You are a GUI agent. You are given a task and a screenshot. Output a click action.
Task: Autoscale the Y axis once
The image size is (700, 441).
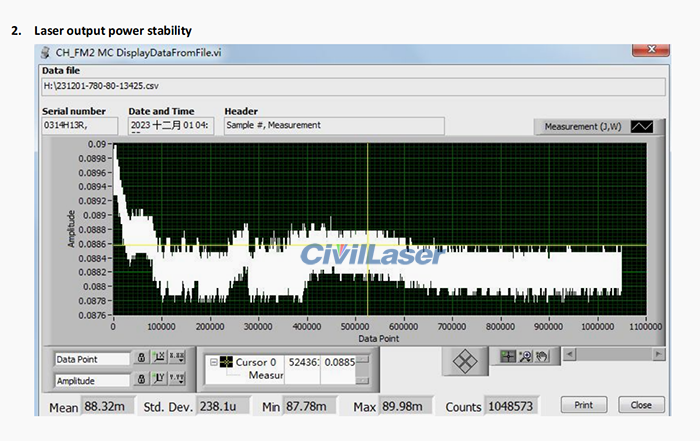click(158, 379)
